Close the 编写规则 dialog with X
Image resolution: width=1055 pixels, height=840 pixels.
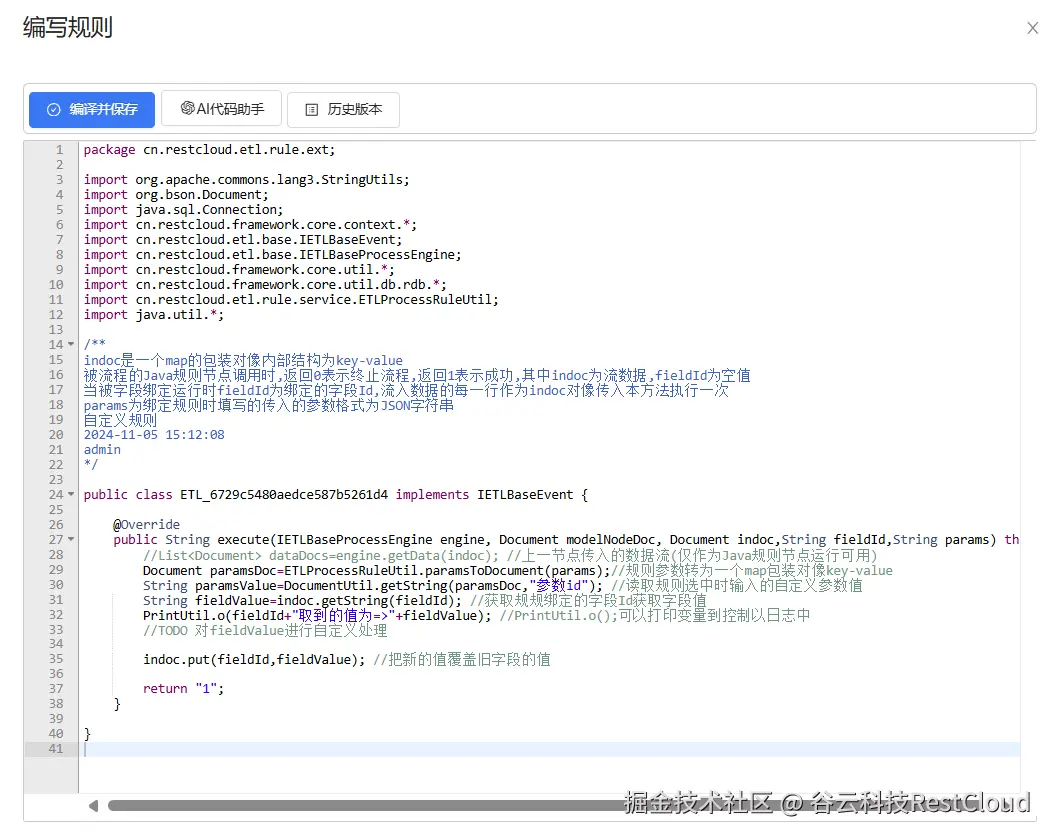(1032, 28)
